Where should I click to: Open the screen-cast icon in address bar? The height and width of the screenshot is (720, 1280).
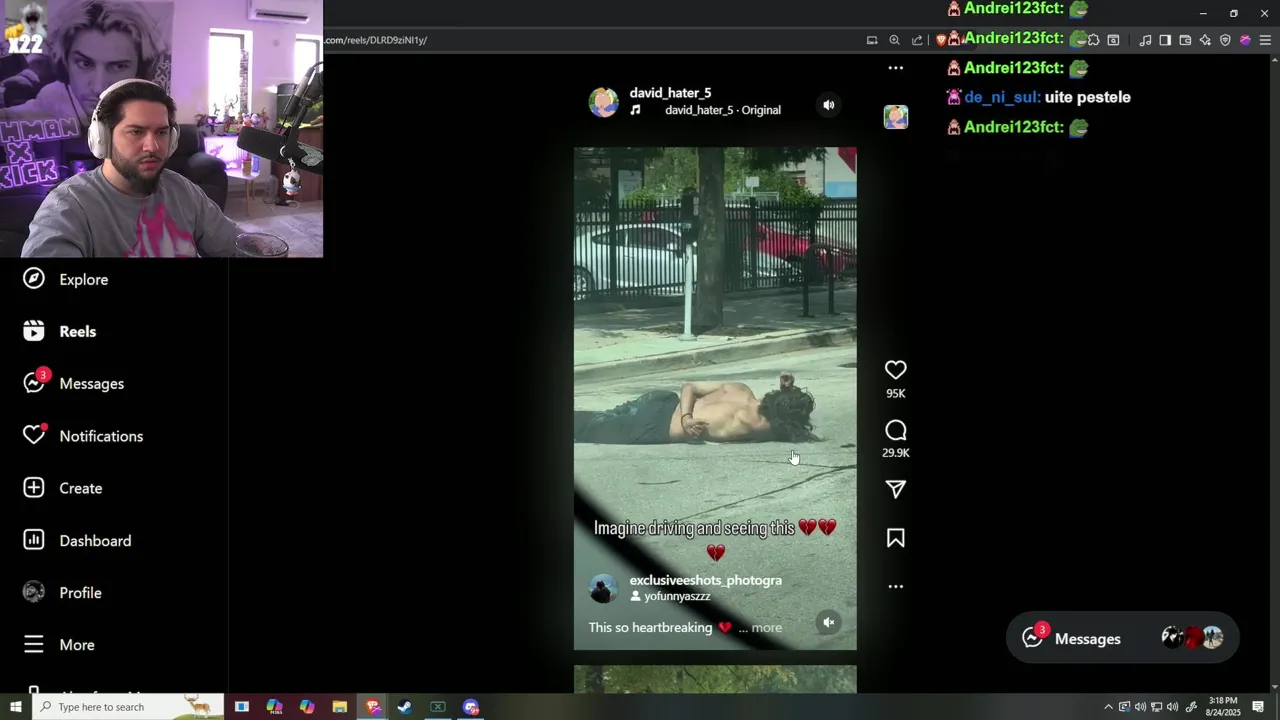coord(872,40)
